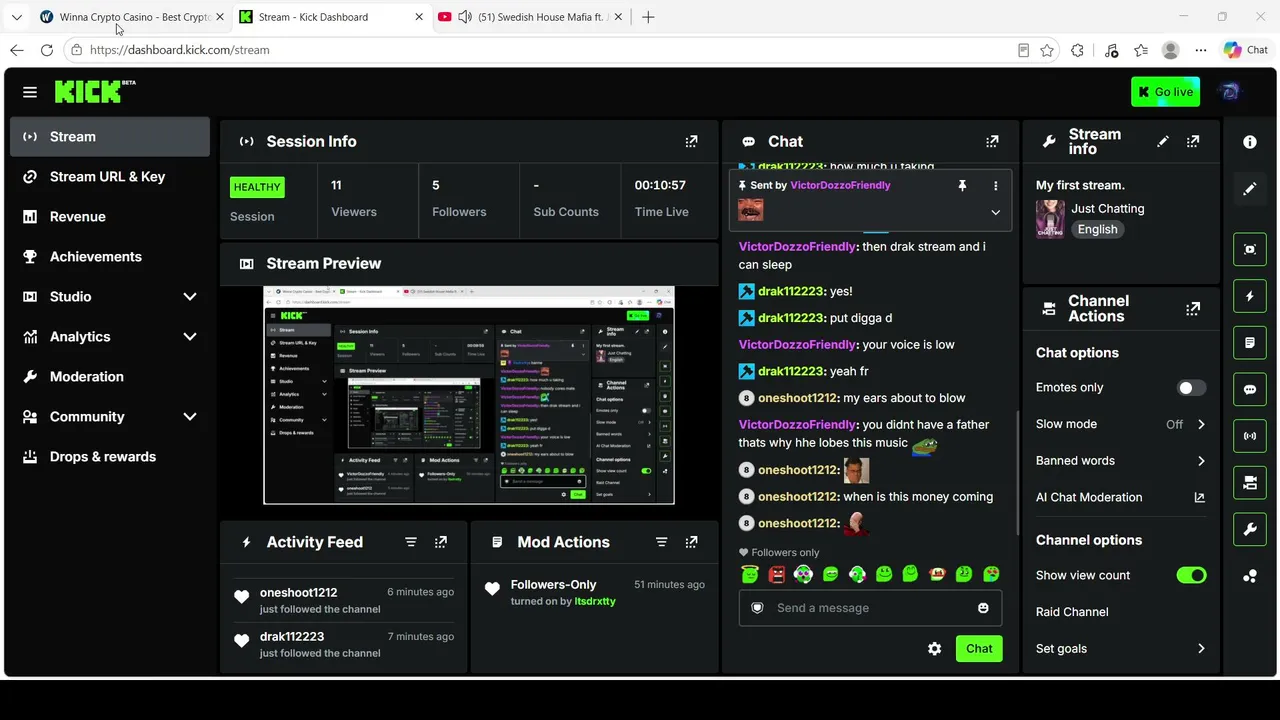Open the Mod Actions filter icon
Viewport: 1280px width, 720px height.
coord(661,542)
